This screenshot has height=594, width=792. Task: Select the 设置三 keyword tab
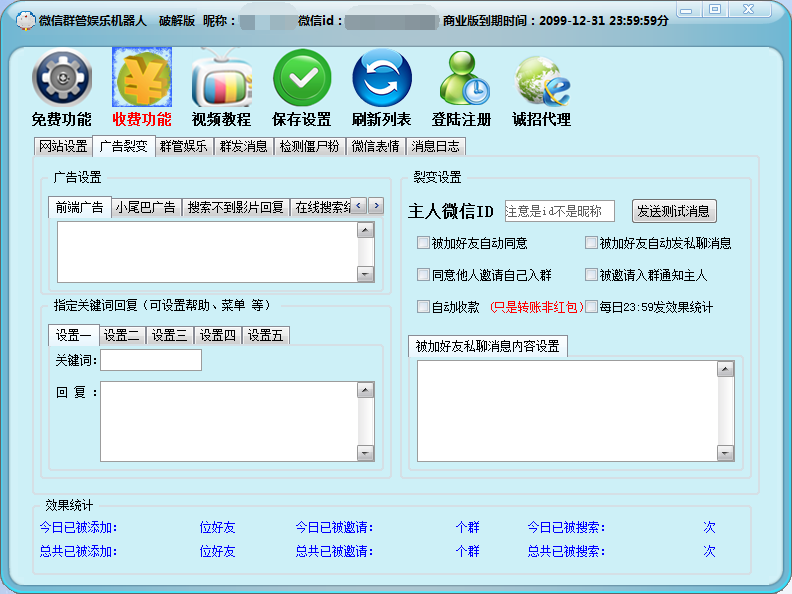pyautogui.click(x=170, y=335)
